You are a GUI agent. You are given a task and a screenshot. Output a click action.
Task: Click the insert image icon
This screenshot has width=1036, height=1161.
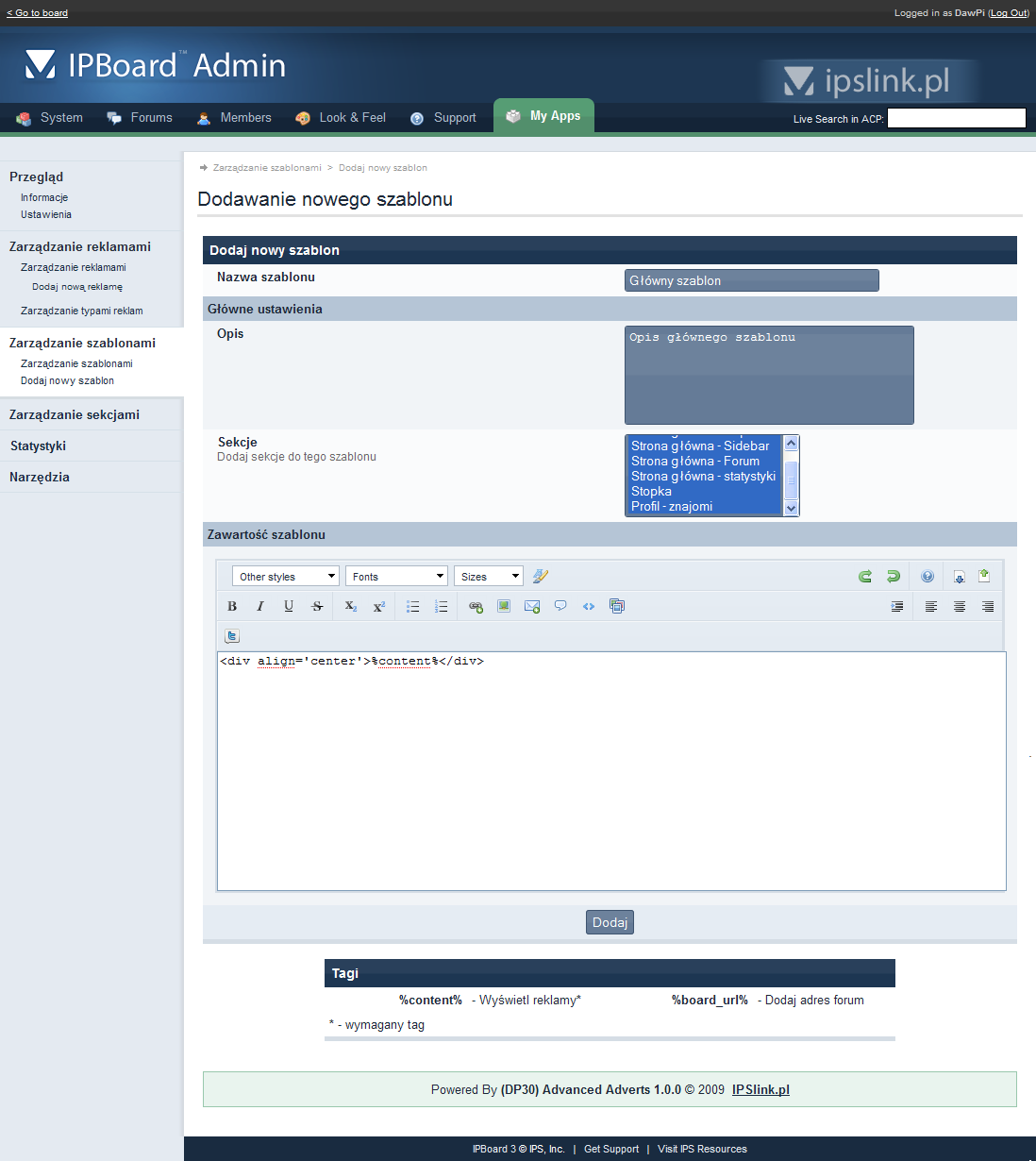[x=504, y=606]
